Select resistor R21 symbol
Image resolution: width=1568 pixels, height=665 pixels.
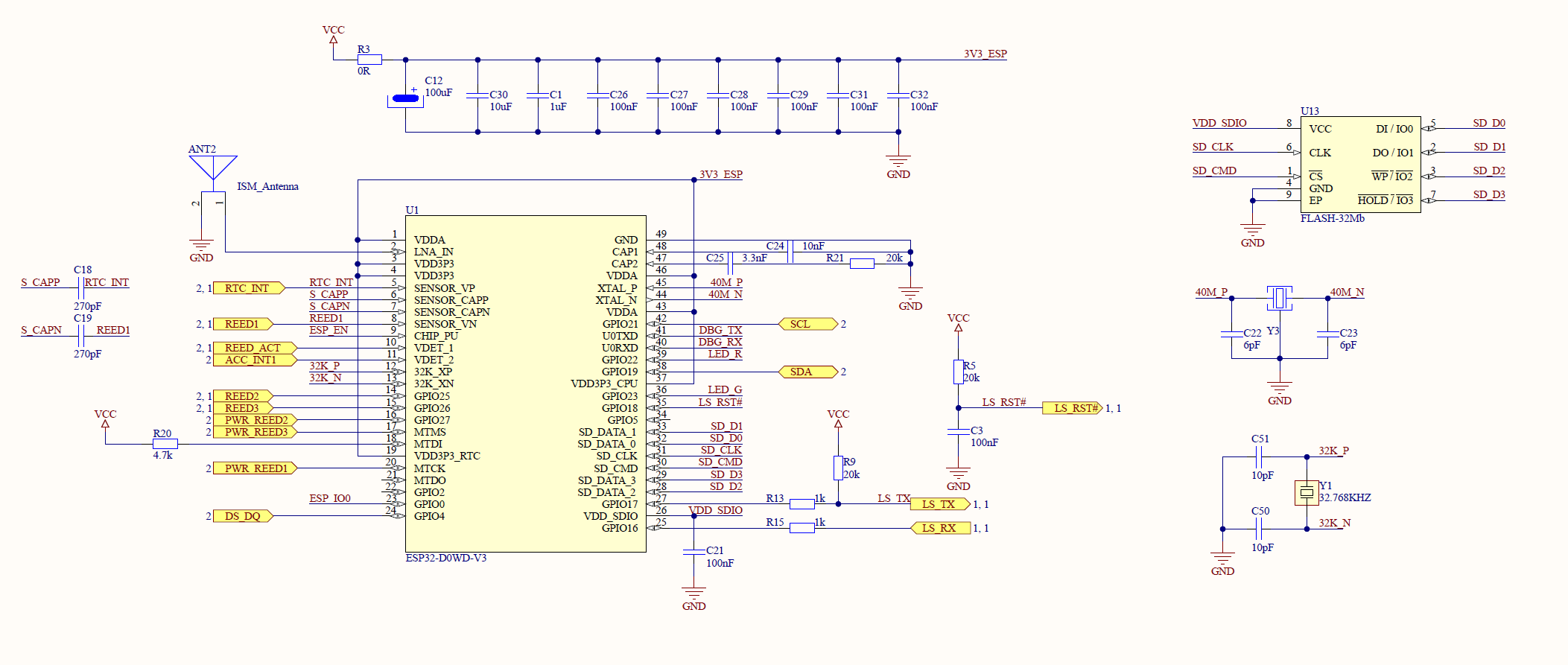(862, 264)
